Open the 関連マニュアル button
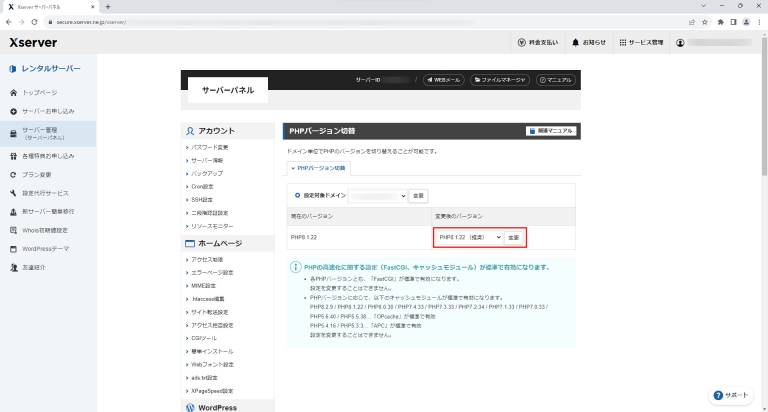Screen dimensions: 768x412 pos(551,131)
